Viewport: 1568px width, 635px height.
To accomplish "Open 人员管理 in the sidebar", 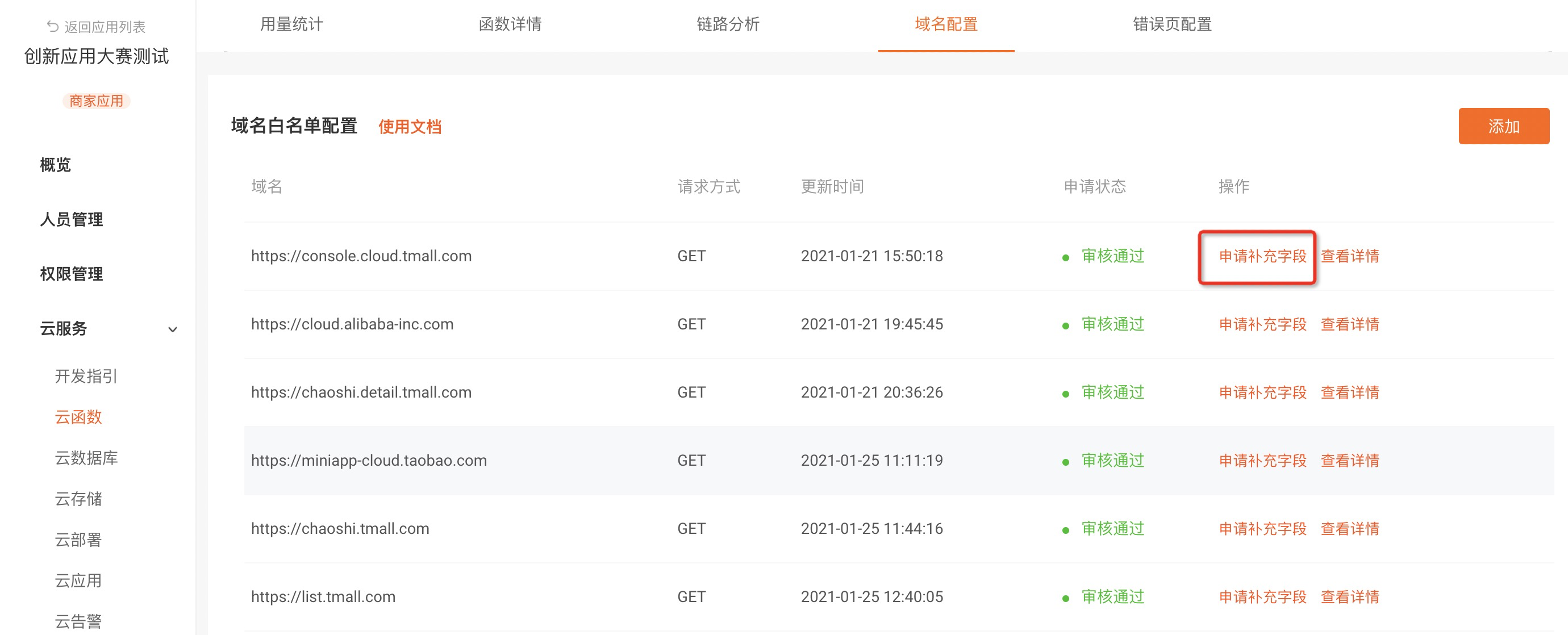I will [x=71, y=219].
